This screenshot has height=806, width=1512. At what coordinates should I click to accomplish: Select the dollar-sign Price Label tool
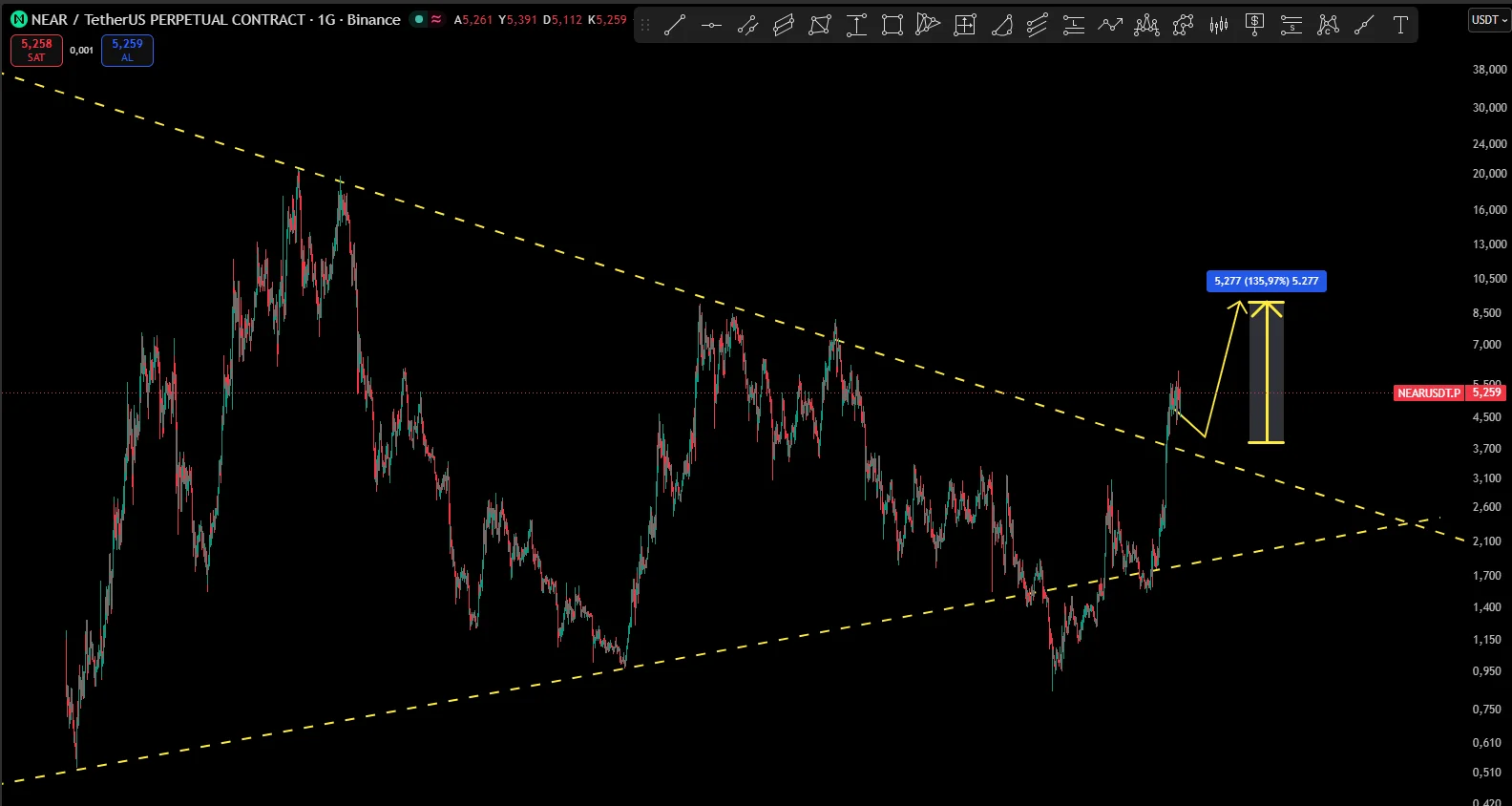(1255, 26)
